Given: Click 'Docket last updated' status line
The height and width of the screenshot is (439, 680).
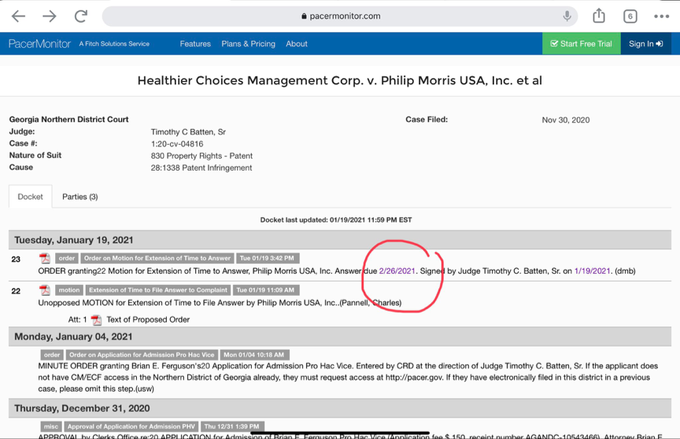Looking at the screenshot, I should pyautogui.click(x=336, y=220).
